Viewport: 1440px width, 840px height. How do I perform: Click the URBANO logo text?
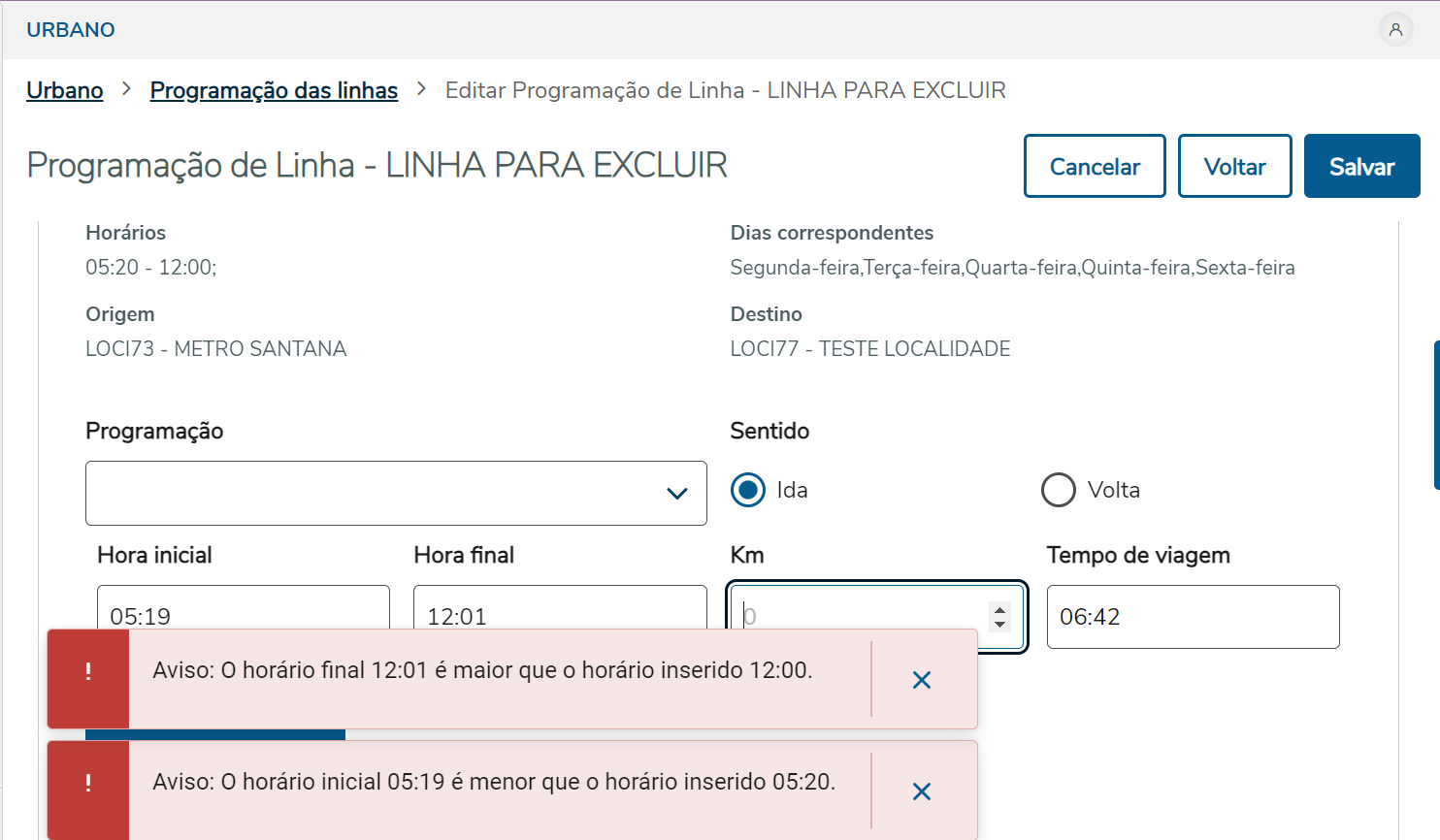click(x=71, y=30)
